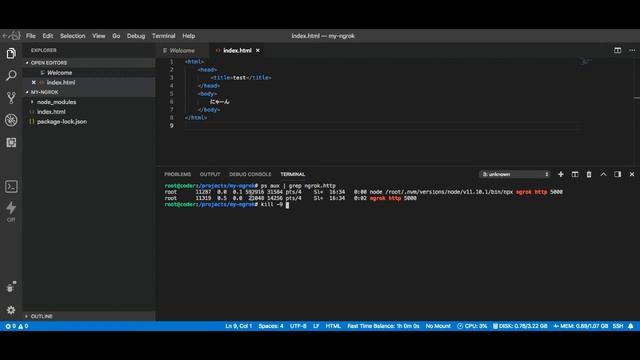Switch to the Debug Console tab
640x360 pixels.
250,174
